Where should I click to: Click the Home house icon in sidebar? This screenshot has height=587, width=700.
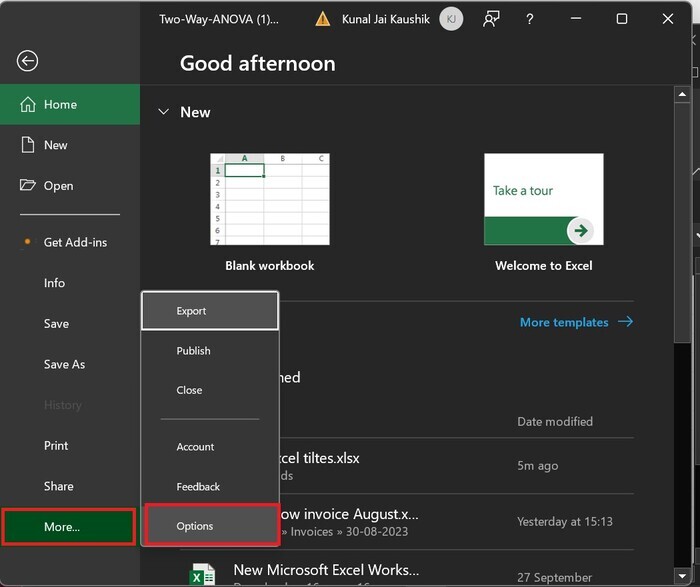[27, 104]
